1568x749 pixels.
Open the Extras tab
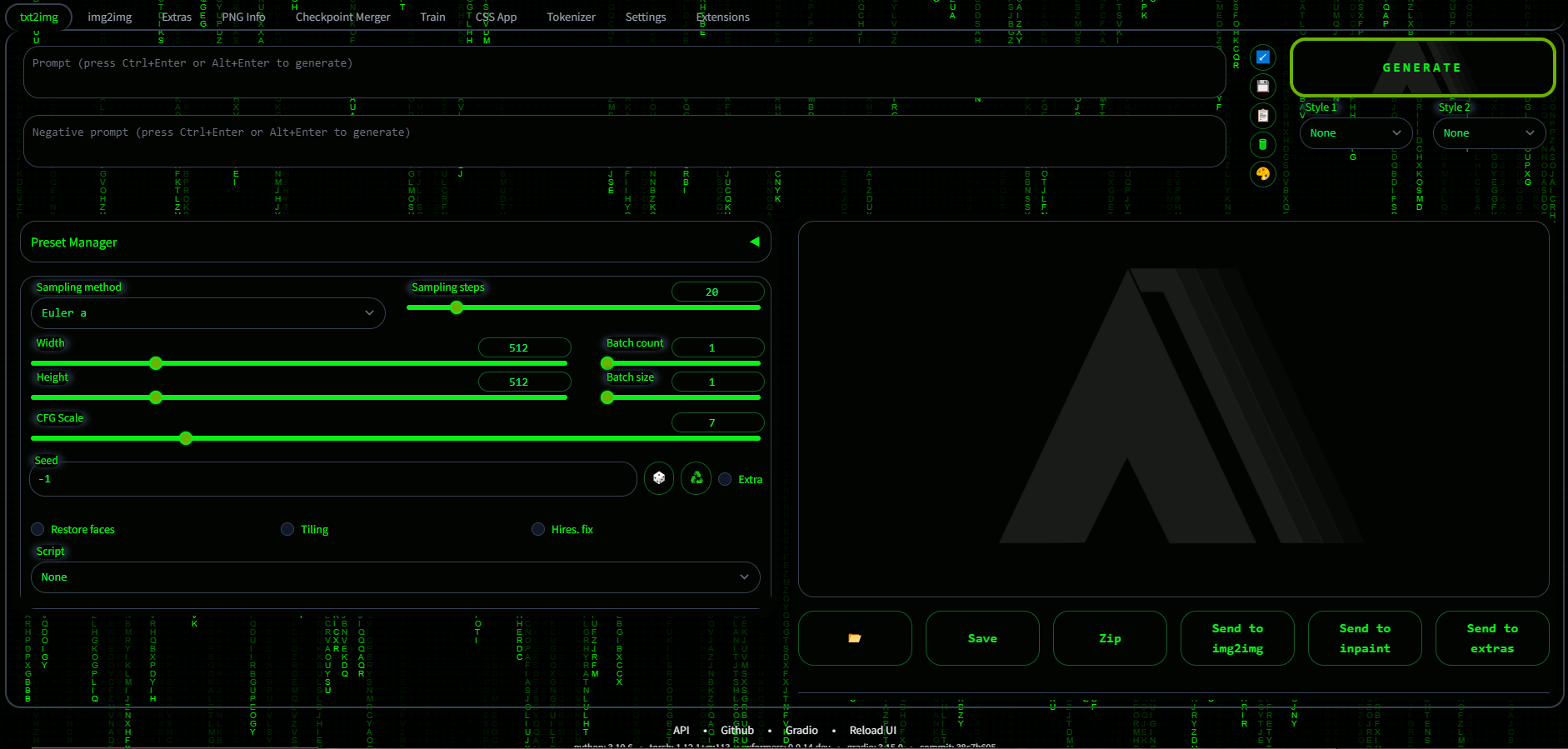(x=177, y=17)
